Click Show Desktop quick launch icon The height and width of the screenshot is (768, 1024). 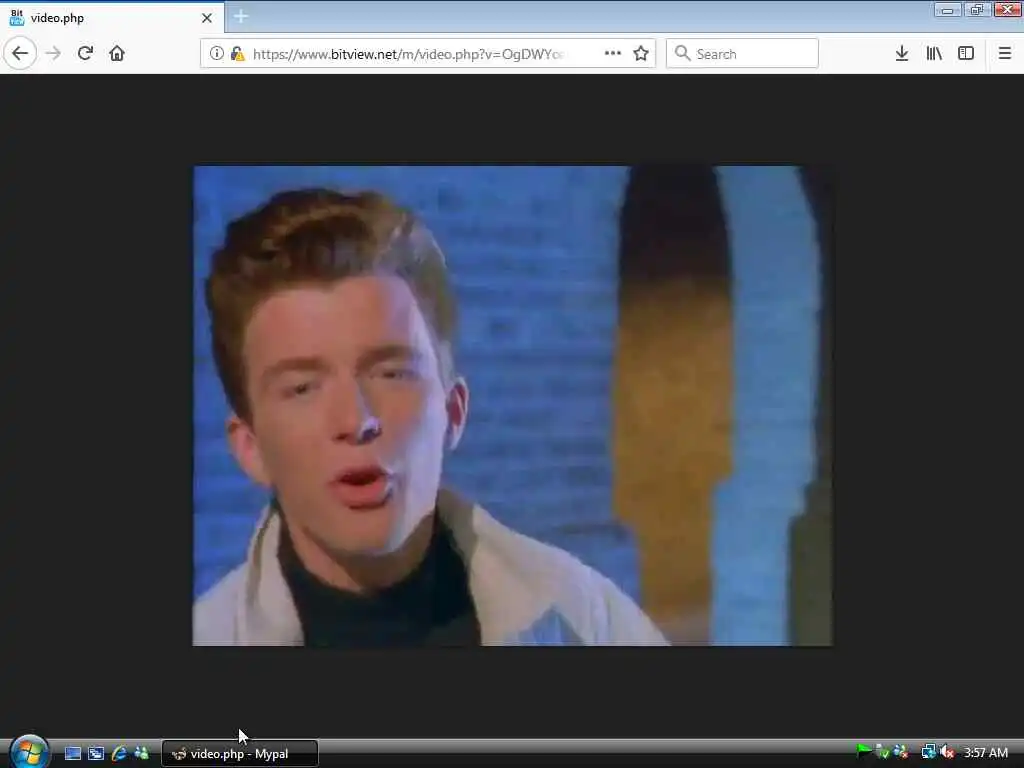click(x=73, y=754)
